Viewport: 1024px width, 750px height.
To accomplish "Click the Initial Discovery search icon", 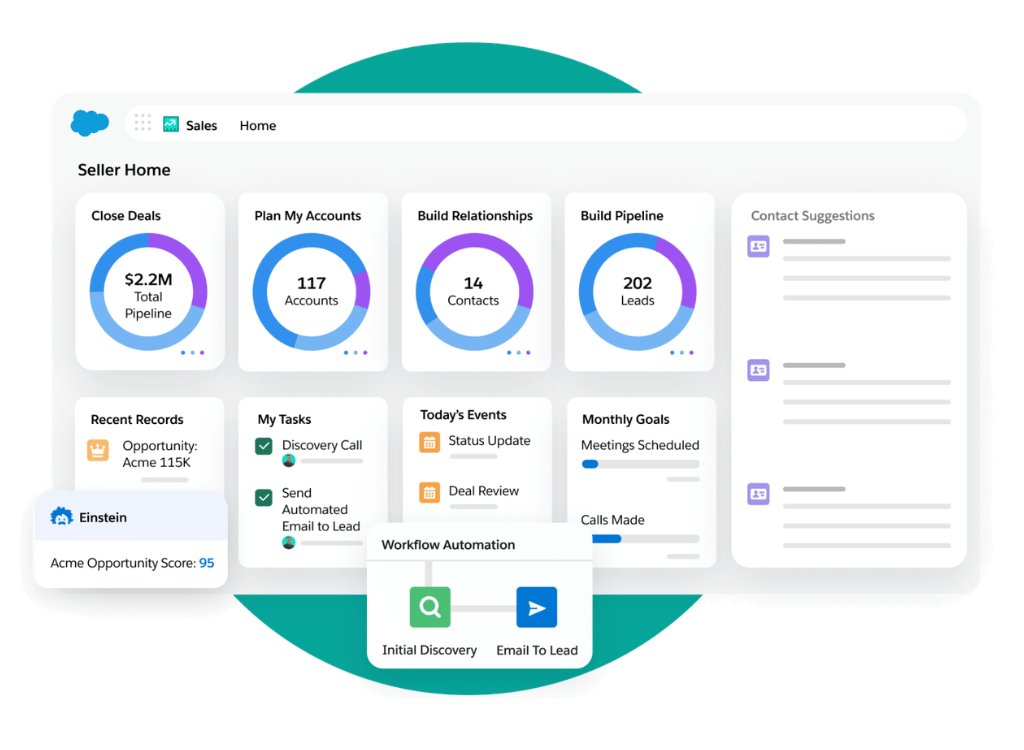I will pos(429,607).
